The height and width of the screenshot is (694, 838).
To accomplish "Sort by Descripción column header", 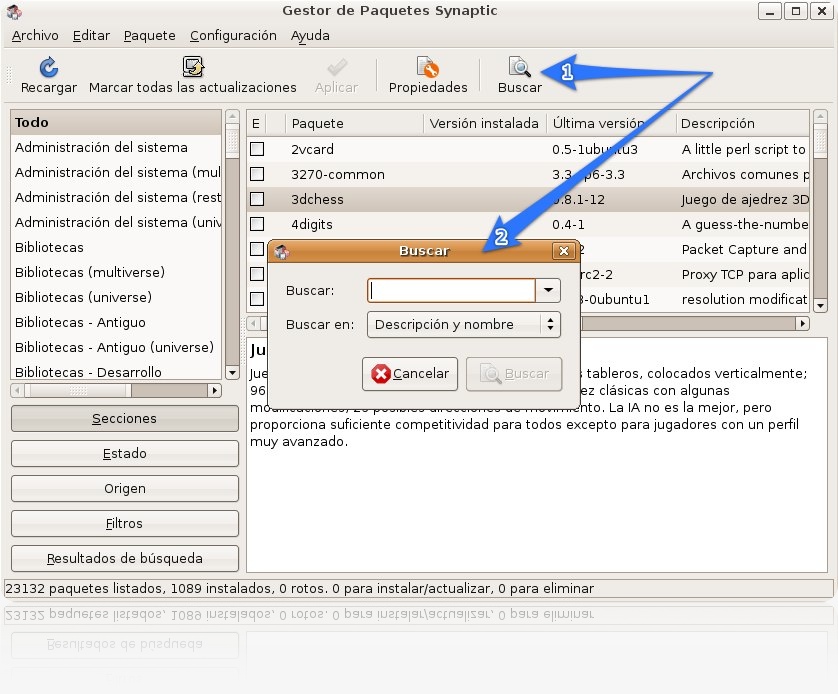I will [743, 123].
